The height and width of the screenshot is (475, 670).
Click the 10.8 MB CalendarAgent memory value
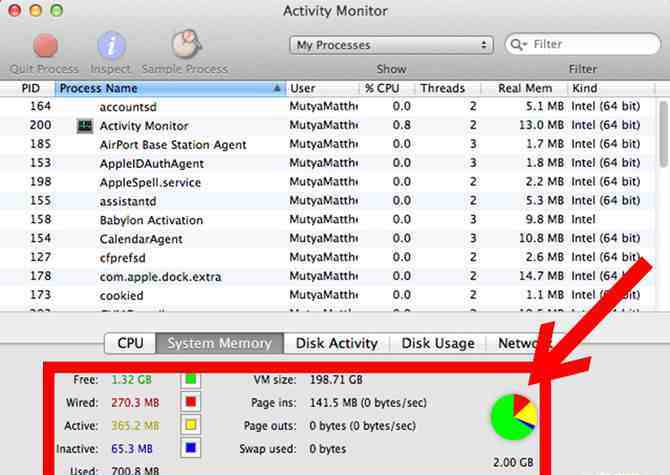(x=541, y=238)
